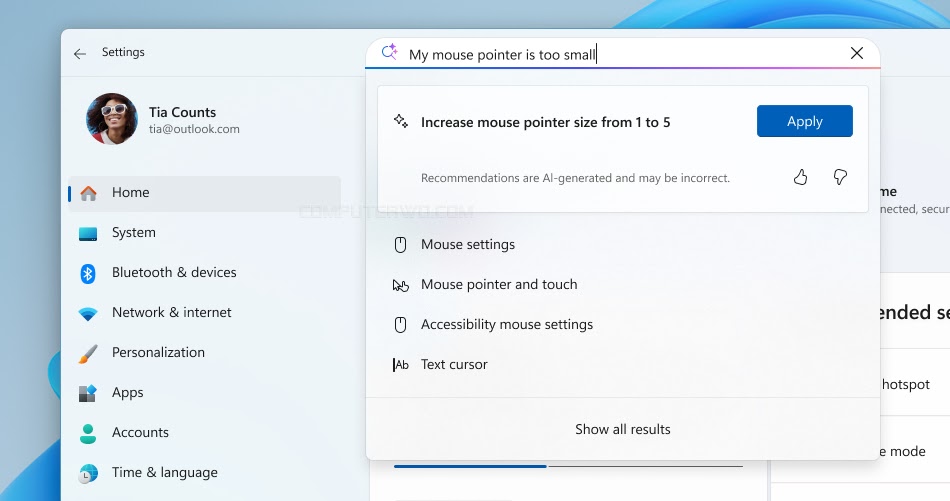Click the Apps icon in the sidebar
Screen dimensions: 950x501
pyautogui.click(x=88, y=394)
